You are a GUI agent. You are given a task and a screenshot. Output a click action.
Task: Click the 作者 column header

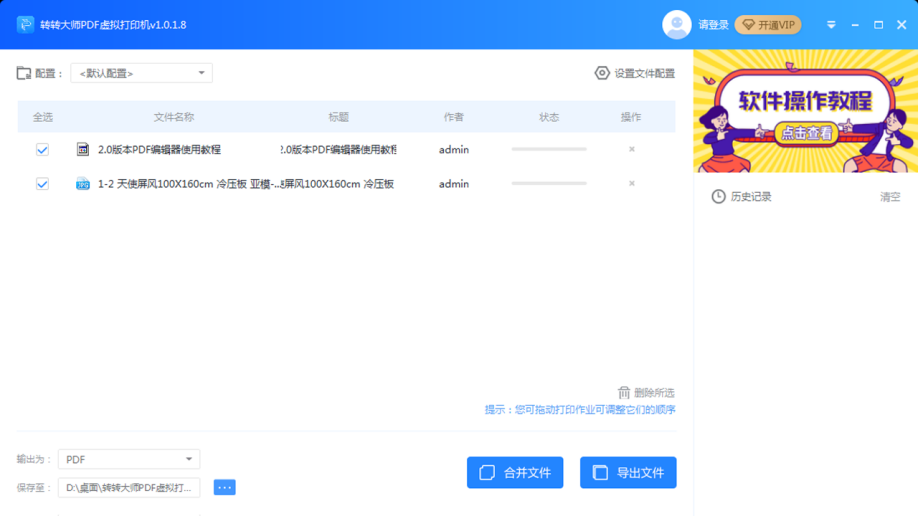[453, 117]
